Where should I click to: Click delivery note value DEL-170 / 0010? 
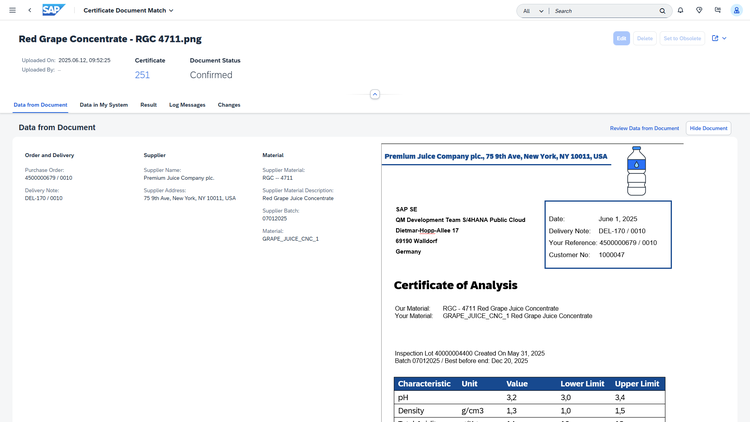coord(44,198)
